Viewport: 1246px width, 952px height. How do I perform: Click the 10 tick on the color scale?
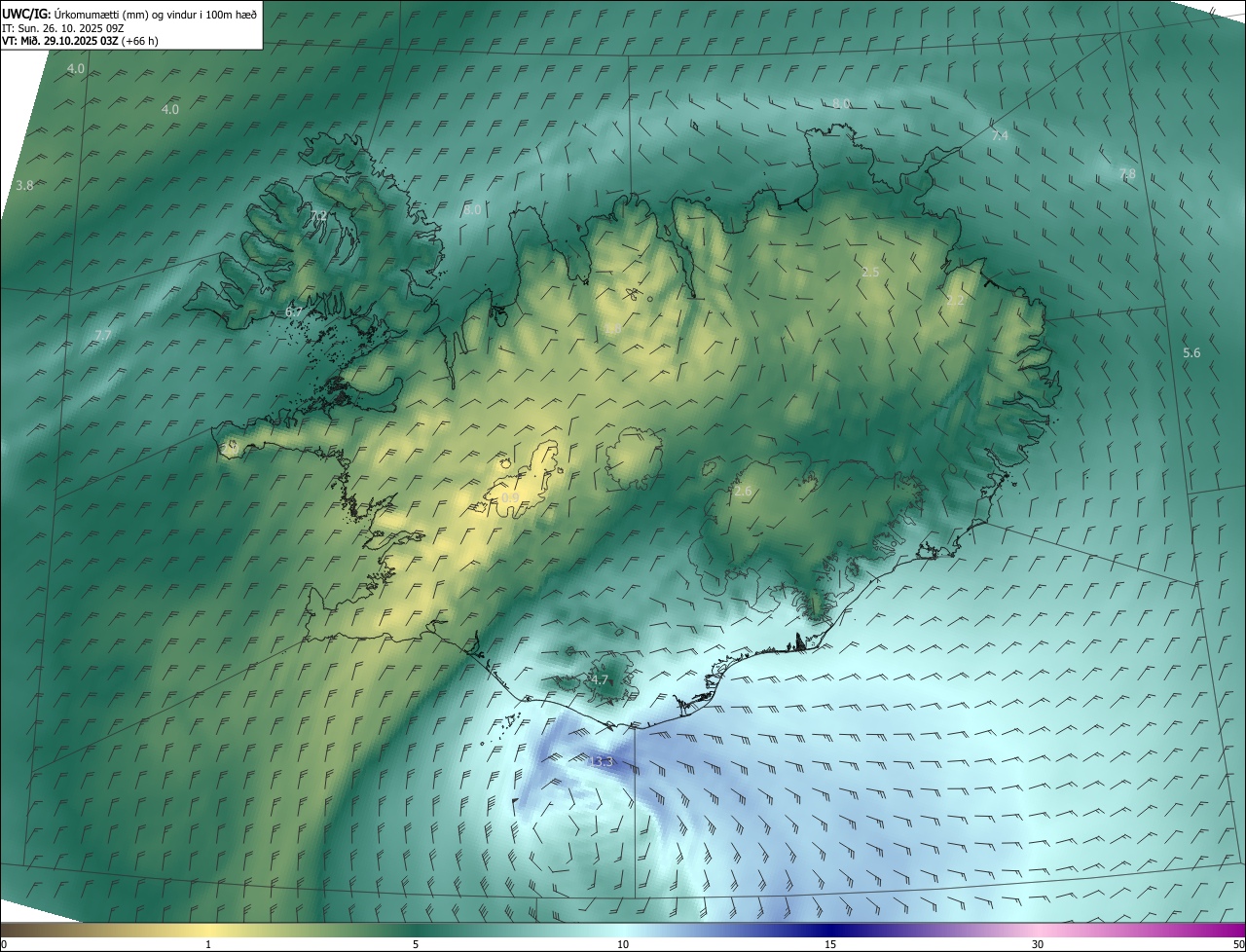623,944
